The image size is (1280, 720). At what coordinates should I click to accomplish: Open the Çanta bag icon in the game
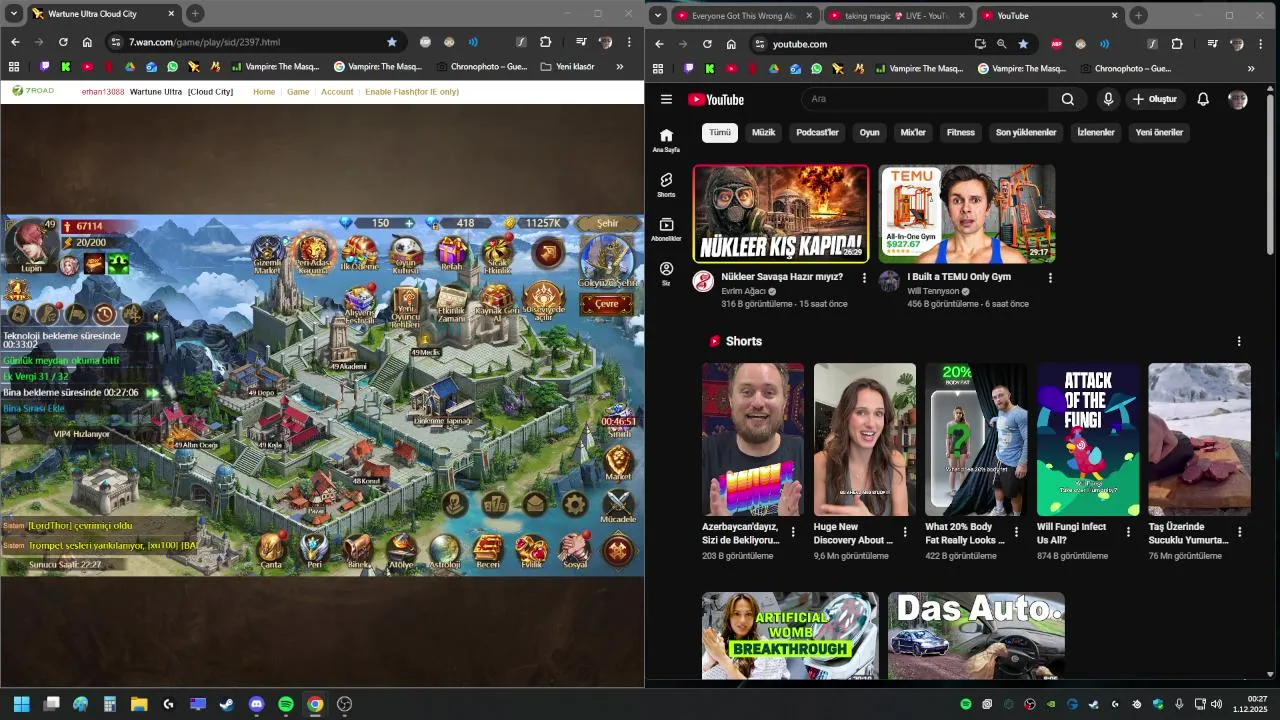click(x=271, y=549)
